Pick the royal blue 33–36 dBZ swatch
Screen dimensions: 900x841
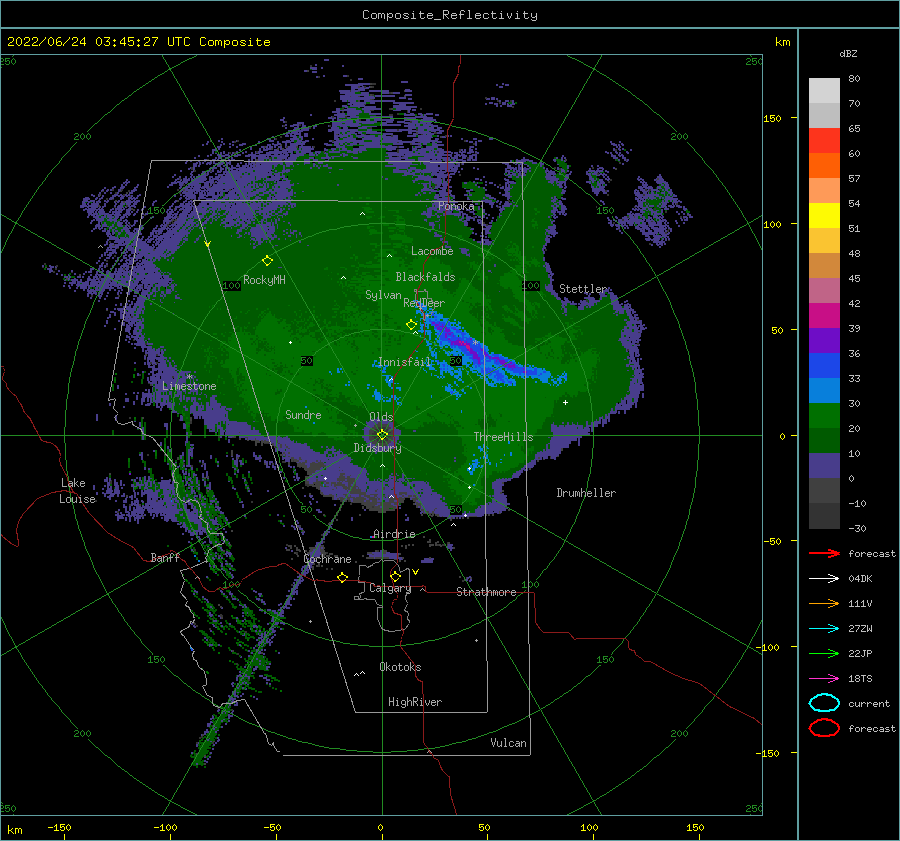click(x=824, y=366)
